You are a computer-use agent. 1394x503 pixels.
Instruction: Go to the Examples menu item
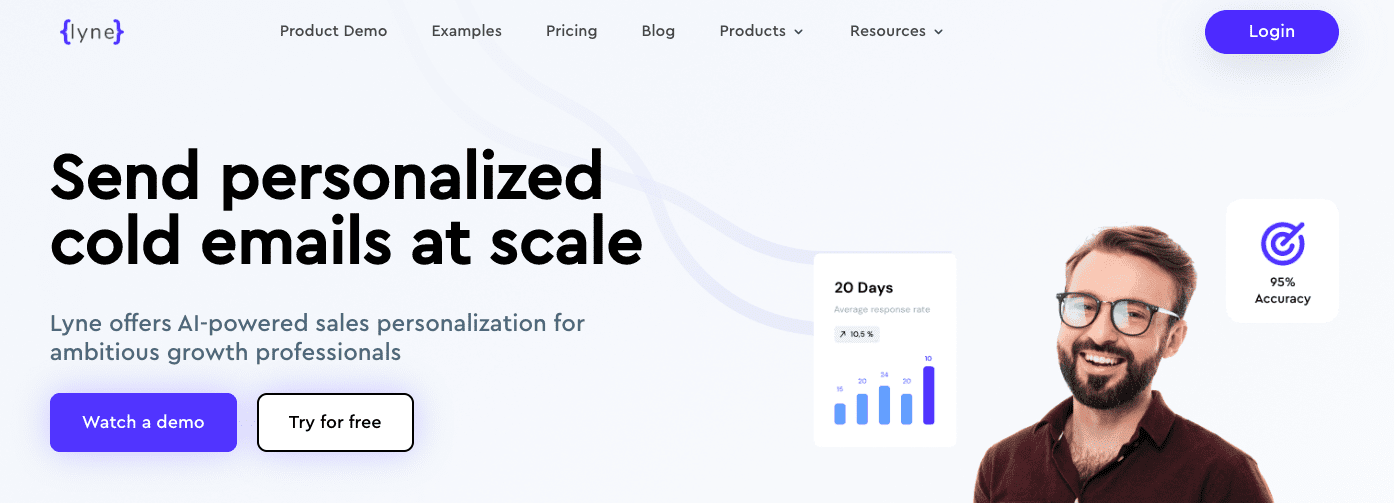tap(467, 31)
